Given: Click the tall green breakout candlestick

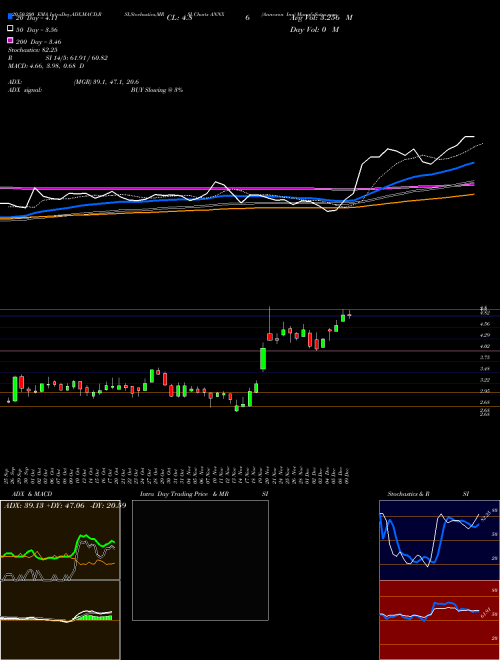Looking at the screenshot, I should tap(263, 359).
